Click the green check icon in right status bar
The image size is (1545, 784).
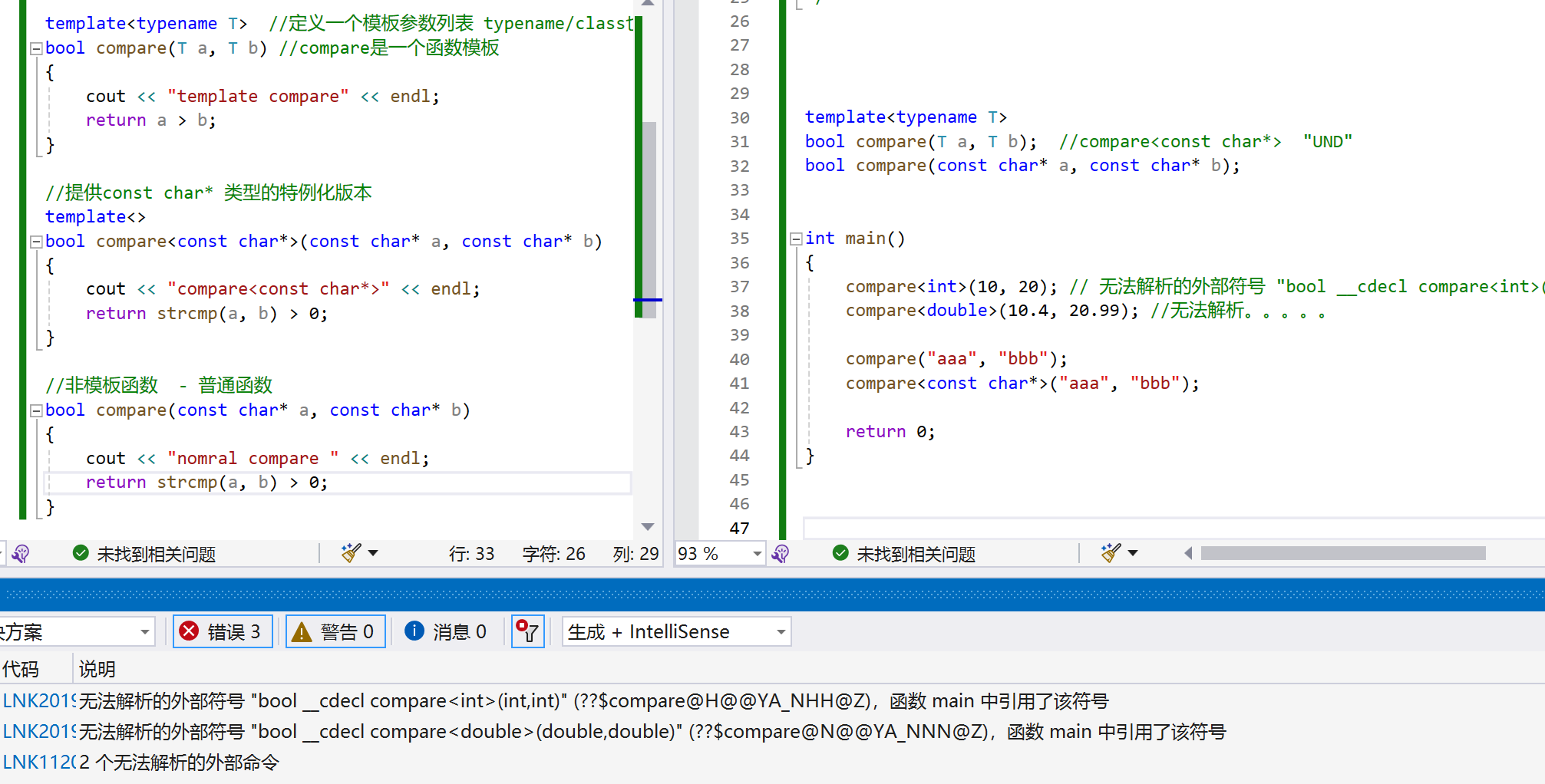pyautogui.click(x=840, y=553)
